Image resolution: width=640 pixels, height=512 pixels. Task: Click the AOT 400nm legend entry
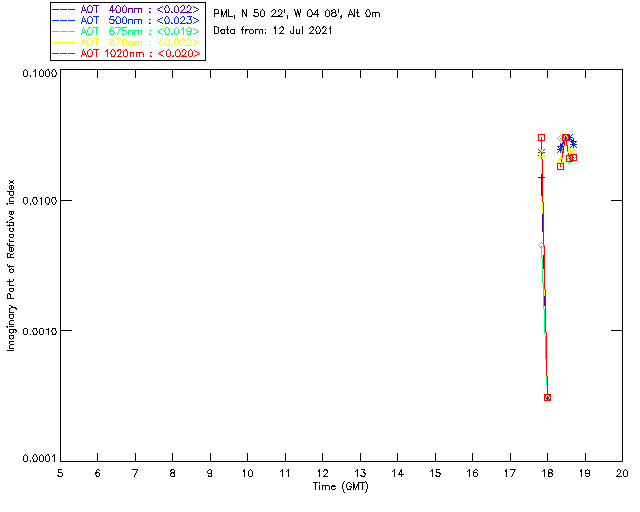(x=126, y=9)
